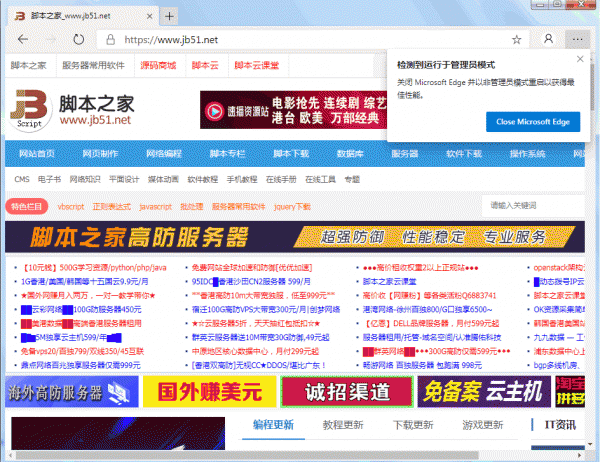Switch to the 游戏更新 tab
This screenshot has width=600, height=462.
[483, 425]
